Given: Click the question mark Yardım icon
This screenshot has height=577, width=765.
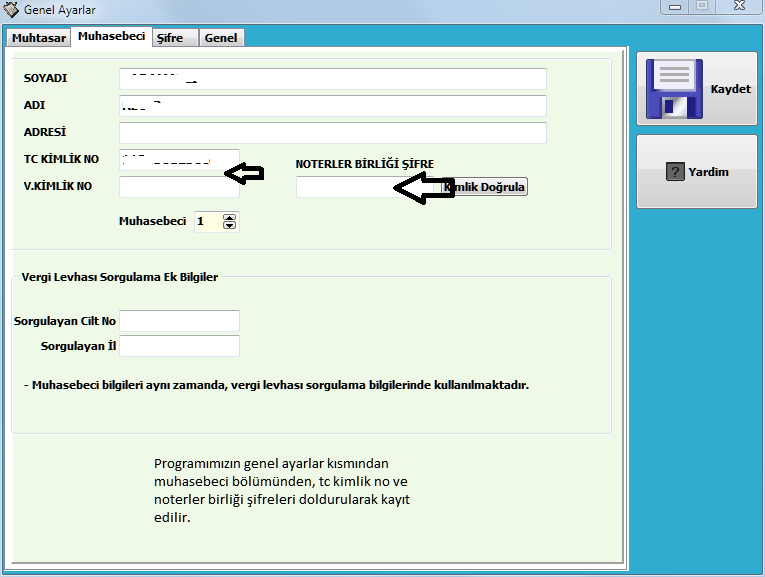Looking at the screenshot, I should coord(675,172).
